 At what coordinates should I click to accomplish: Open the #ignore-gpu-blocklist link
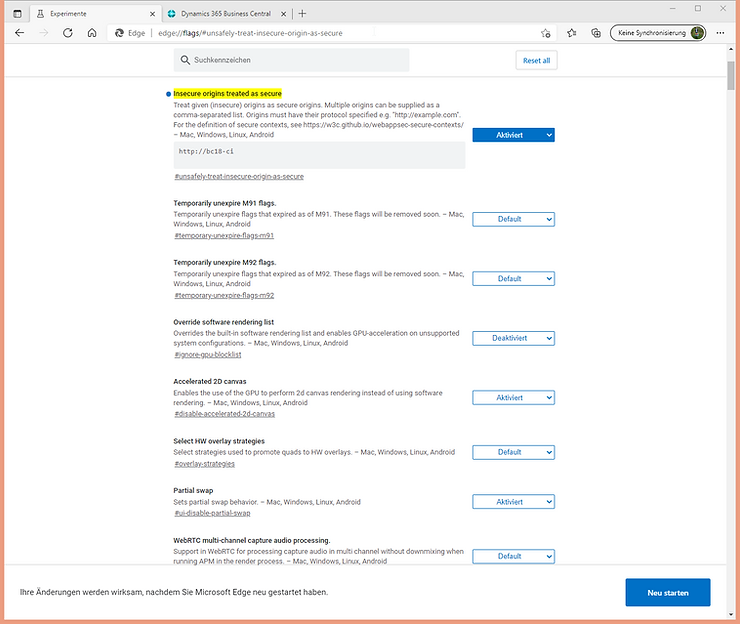coord(207,355)
